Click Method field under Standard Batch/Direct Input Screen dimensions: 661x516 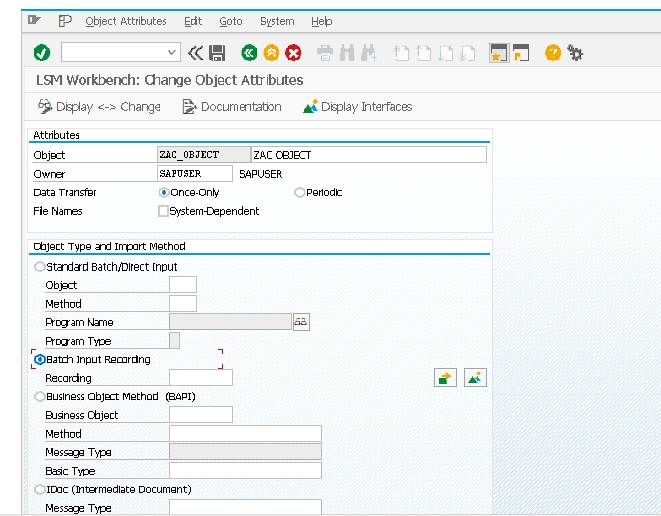coord(183,304)
